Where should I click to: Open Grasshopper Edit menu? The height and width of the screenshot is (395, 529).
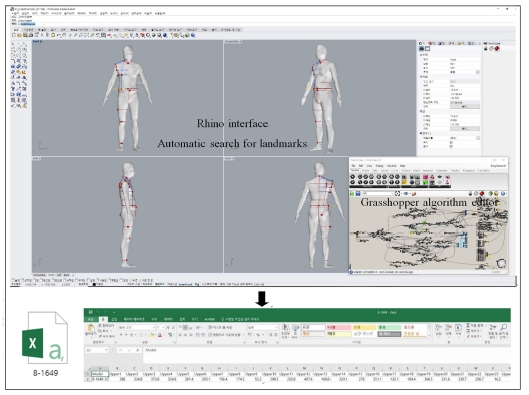coord(361,166)
